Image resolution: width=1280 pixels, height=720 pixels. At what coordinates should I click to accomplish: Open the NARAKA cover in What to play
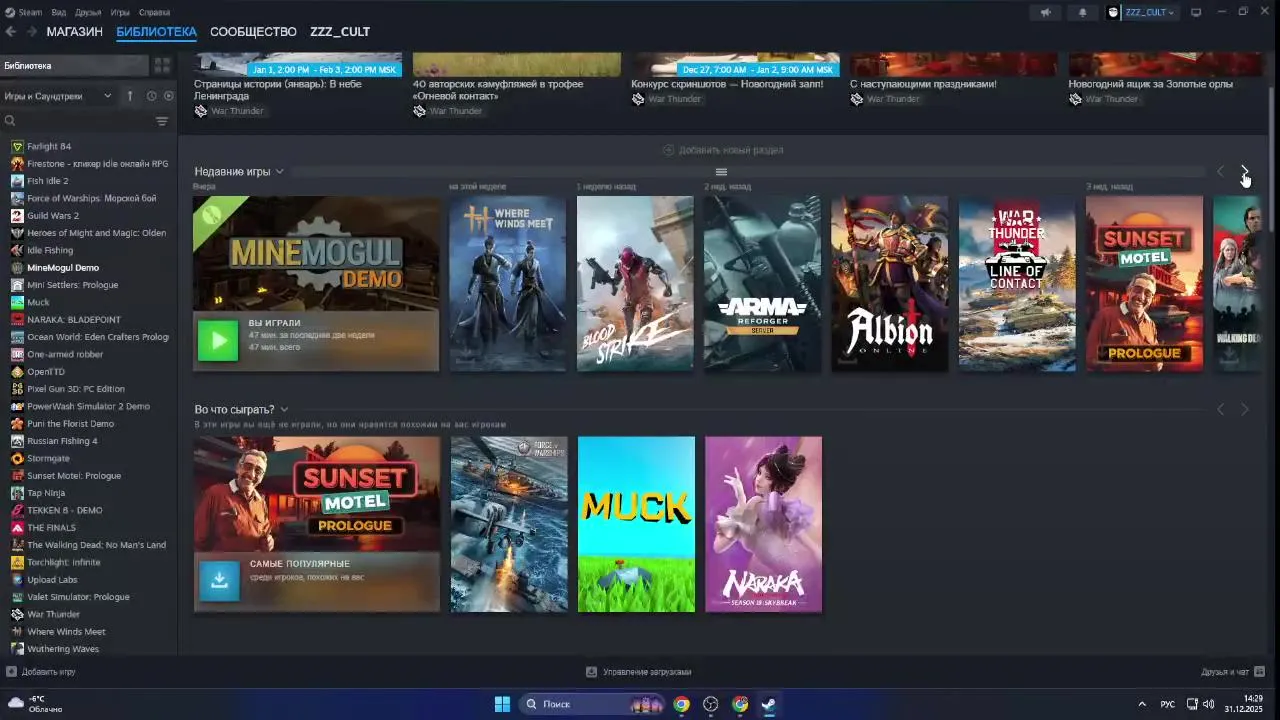(x=763, y=524)
